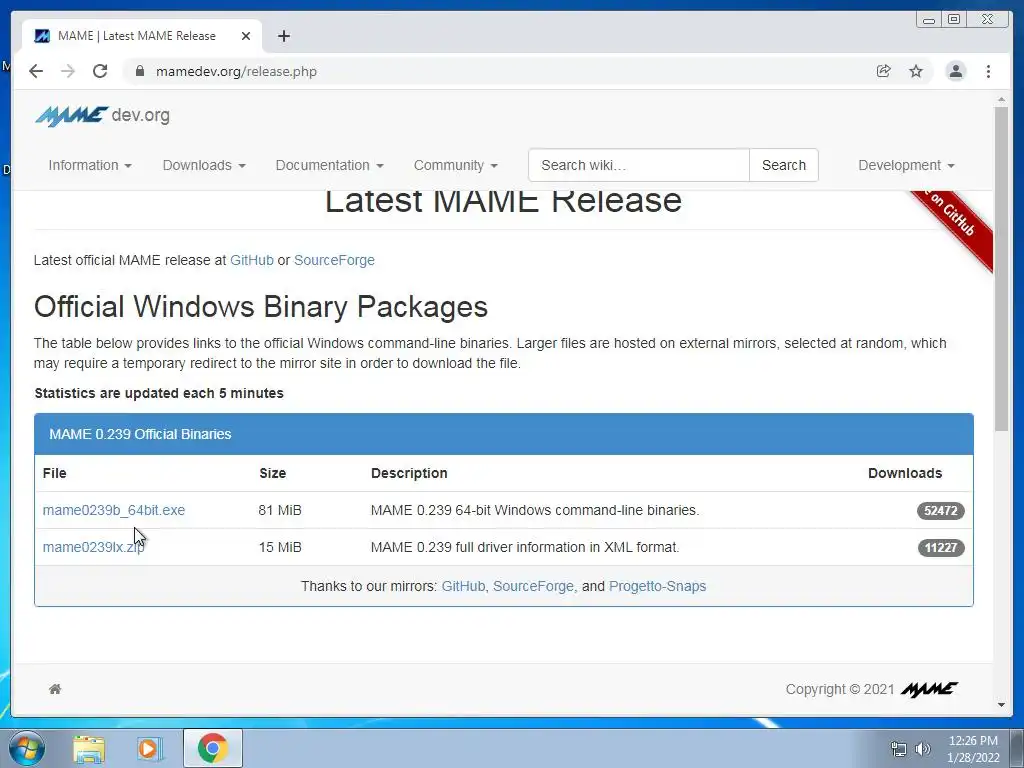Expand the Development dropdown menu
Image resolution: width=1024 pixels, height=768 pixels.
coord(906,165)
